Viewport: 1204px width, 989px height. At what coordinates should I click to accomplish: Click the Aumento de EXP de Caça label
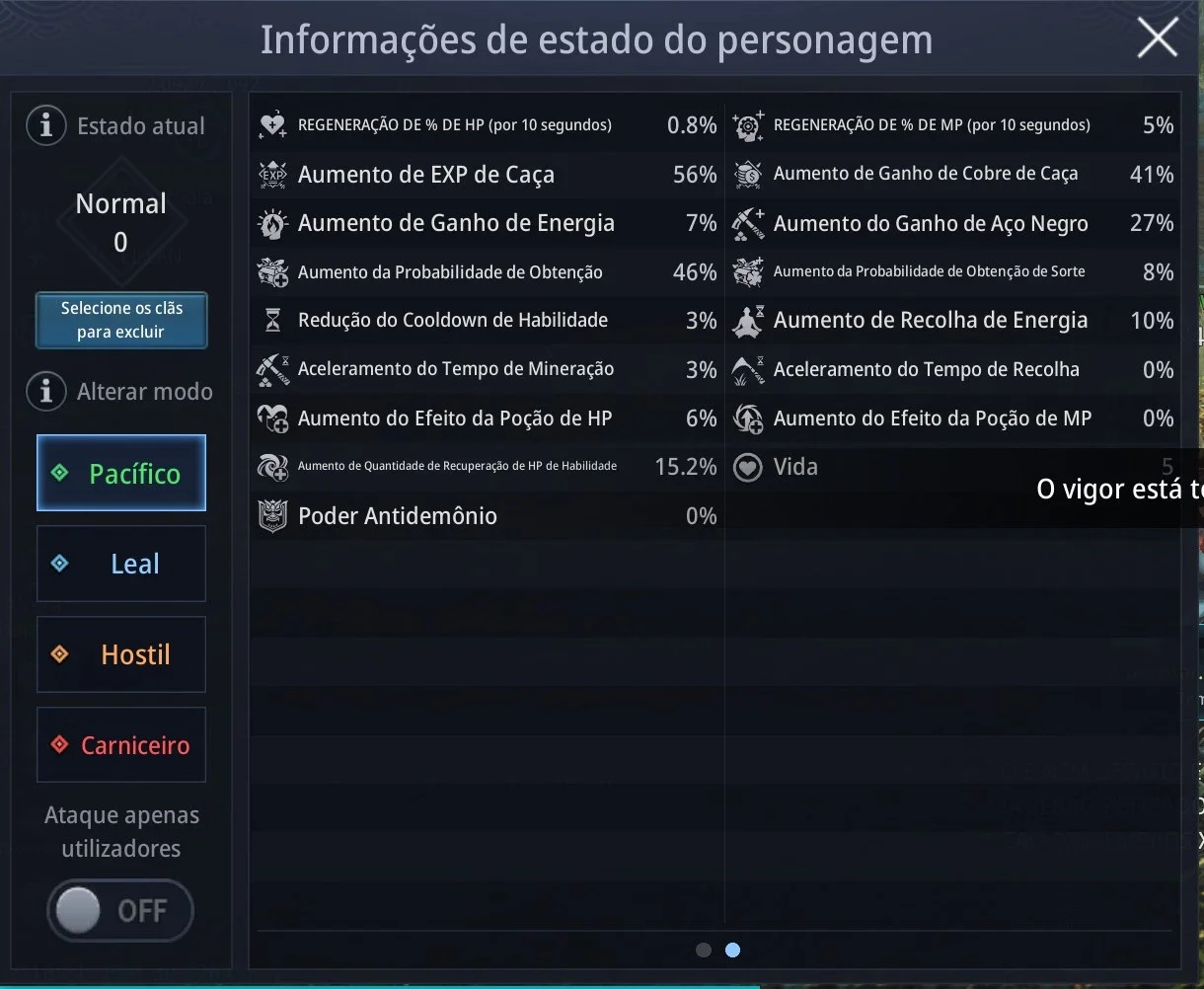pos(426,175)
